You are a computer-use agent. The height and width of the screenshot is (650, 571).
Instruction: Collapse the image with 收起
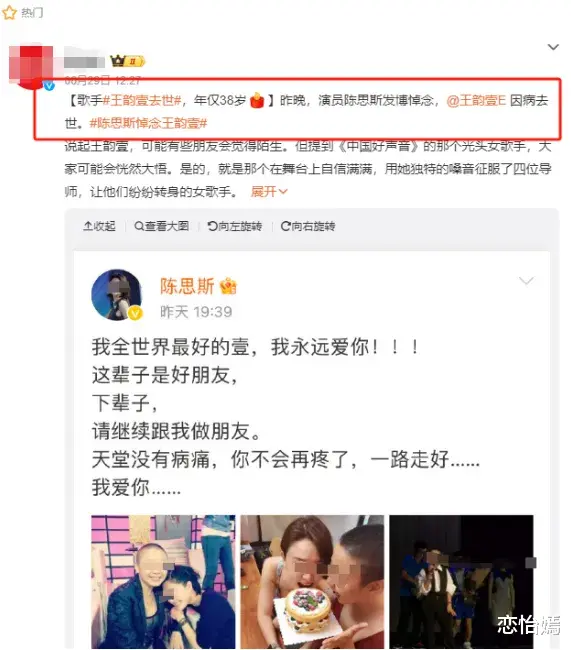[x=99, y=226]
